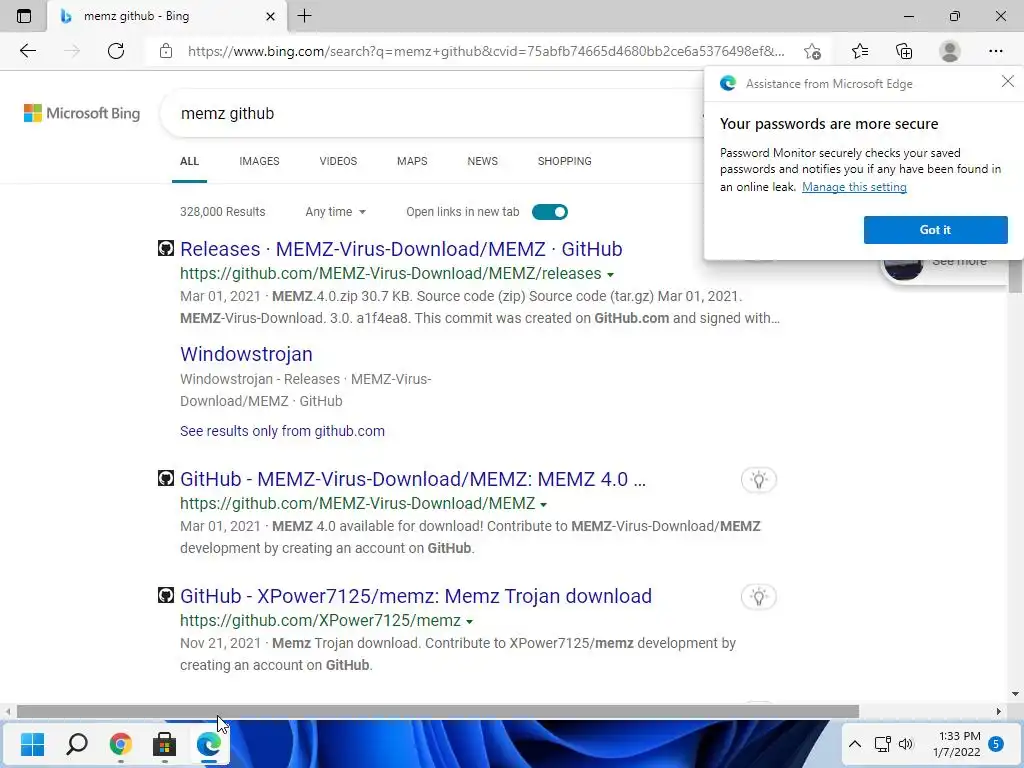1024x768 pixels.
Task: Click horizontal scrollbar right arrow
Action: pyautogui.click(x=999, y=712)
